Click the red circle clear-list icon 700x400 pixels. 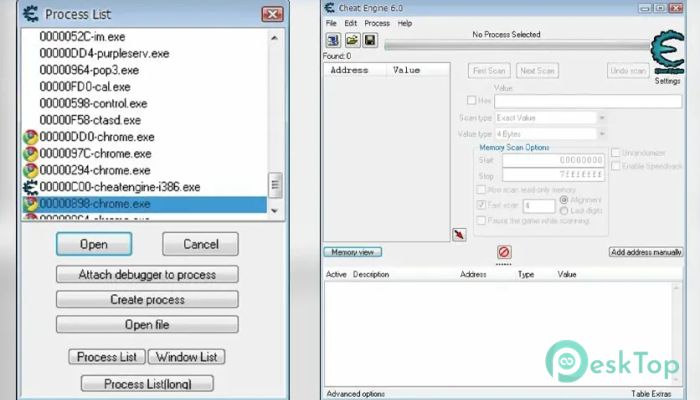coord(504,252)
